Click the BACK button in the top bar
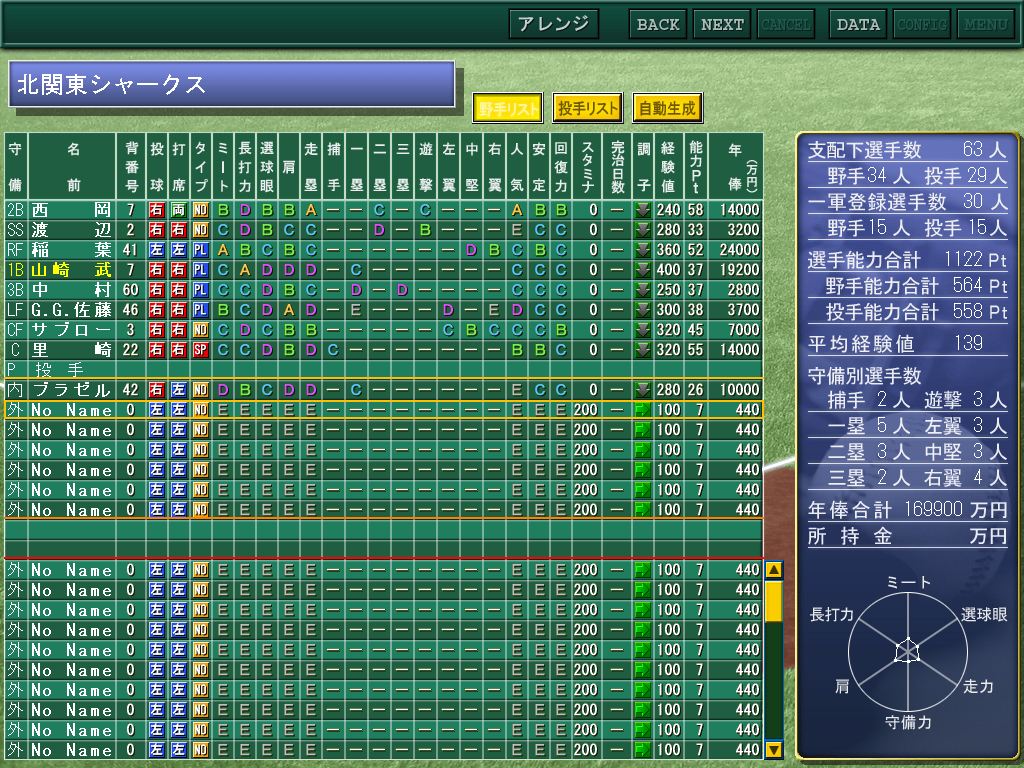Screen dimensions: 1024x768 point(657,24)
